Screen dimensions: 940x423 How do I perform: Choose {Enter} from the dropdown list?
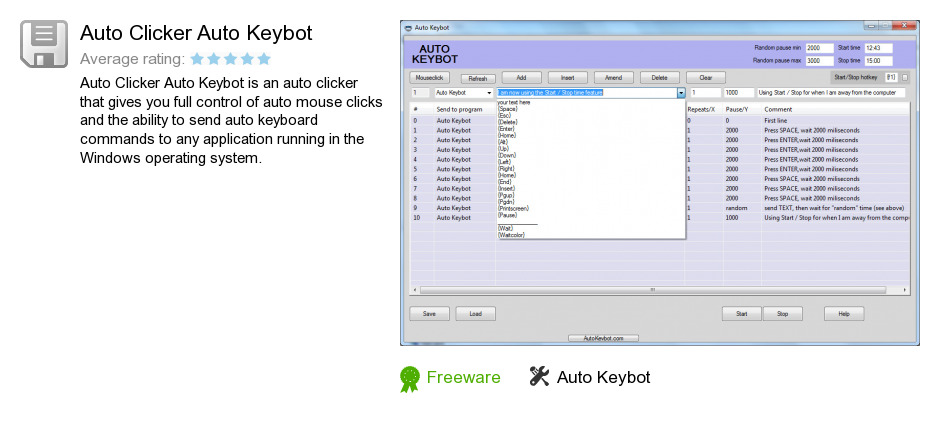[507, 129]
